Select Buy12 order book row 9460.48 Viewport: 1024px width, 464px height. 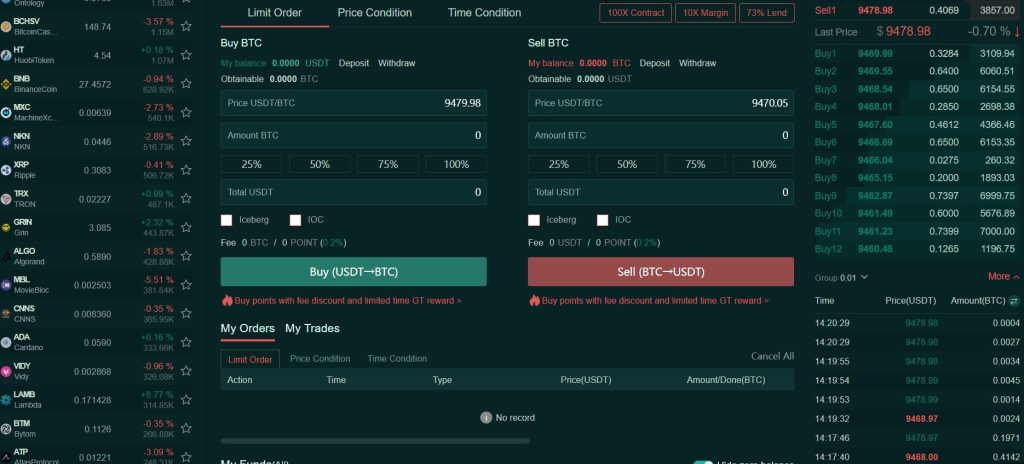click(916, 249)
